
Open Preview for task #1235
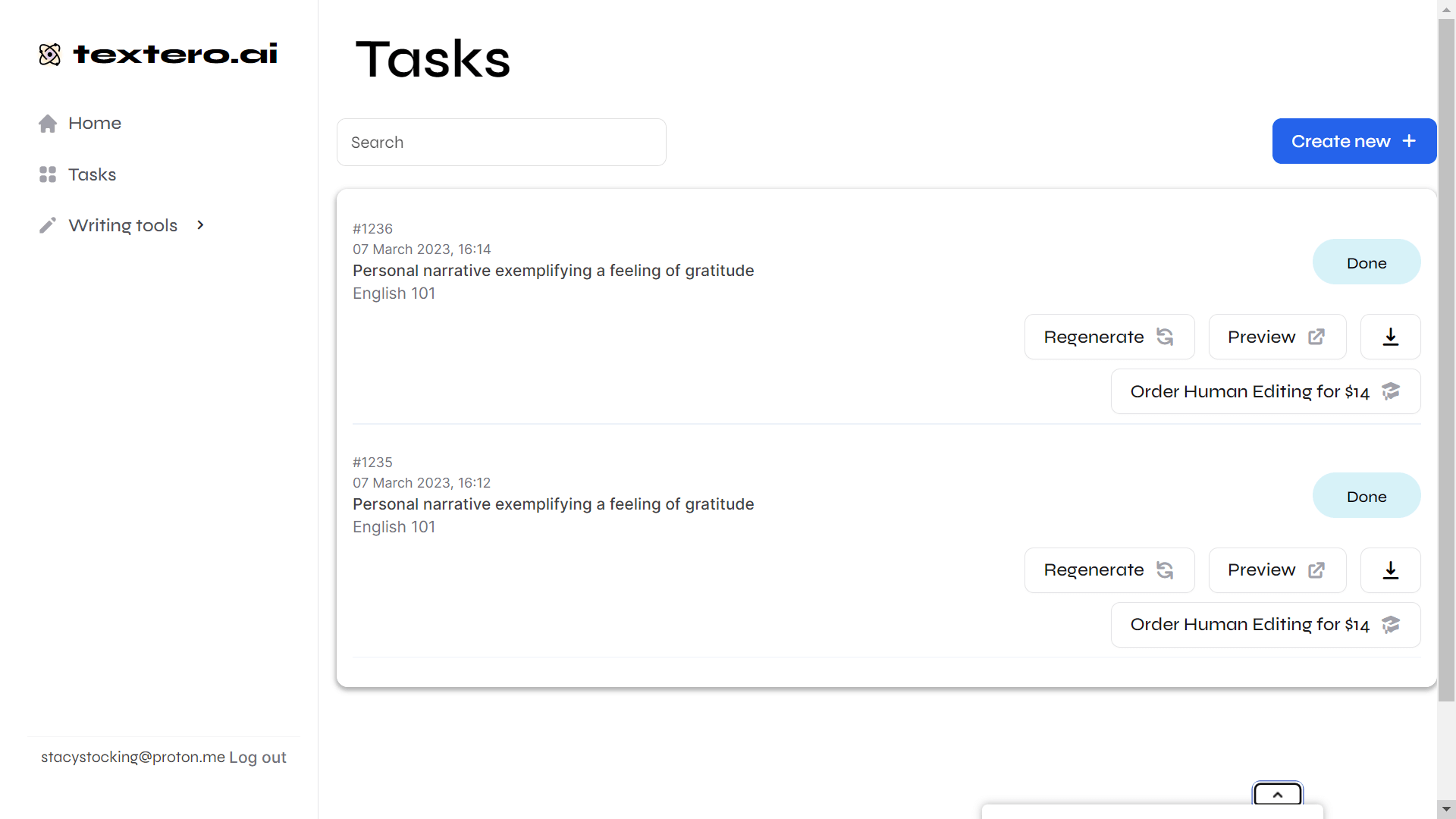1276,570
